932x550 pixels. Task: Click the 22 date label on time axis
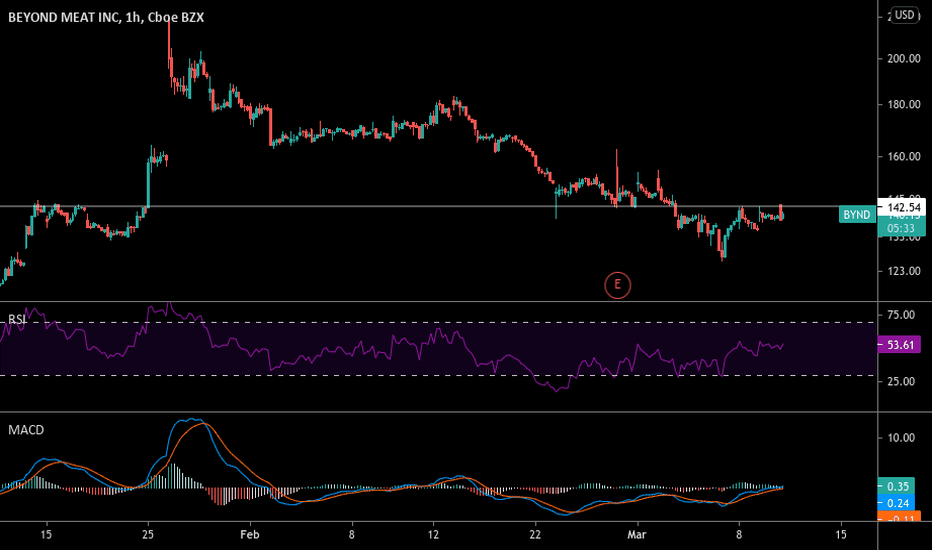(x=535, y=535)
